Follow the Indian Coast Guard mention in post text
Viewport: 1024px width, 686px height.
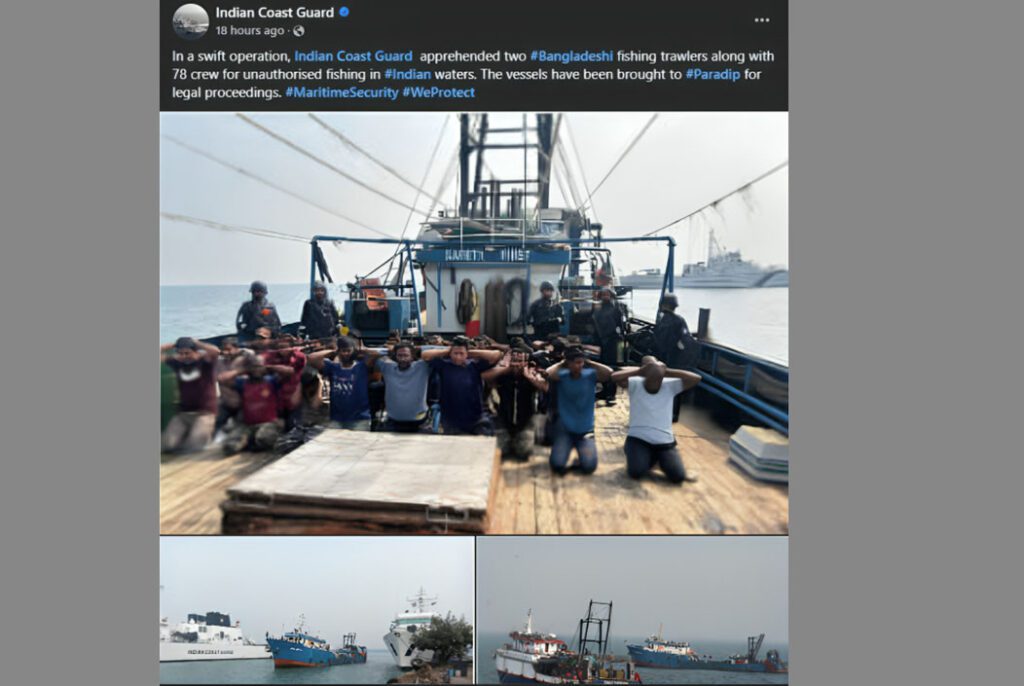click(353, 56)
